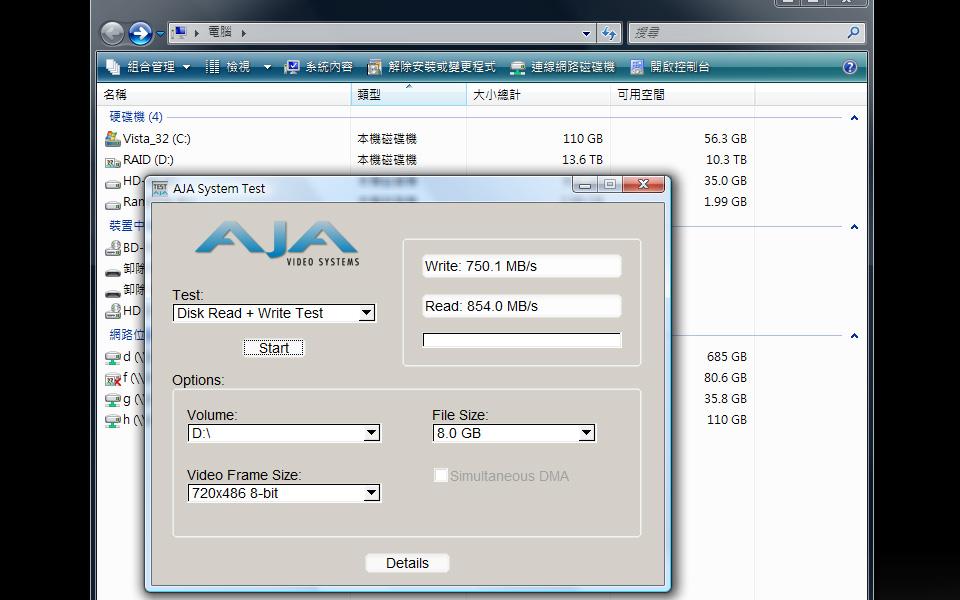Collapse the network locations group
The height and width of the screenshot is (600, 960).
coord(854,336)
